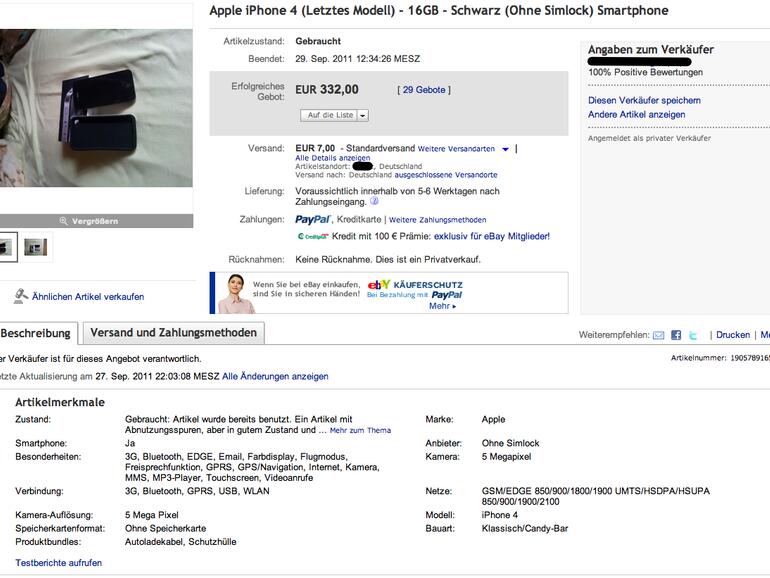Screen dimensions: 770x578
Task: Click the auction gavel icon
Action: tap(19, 296)
